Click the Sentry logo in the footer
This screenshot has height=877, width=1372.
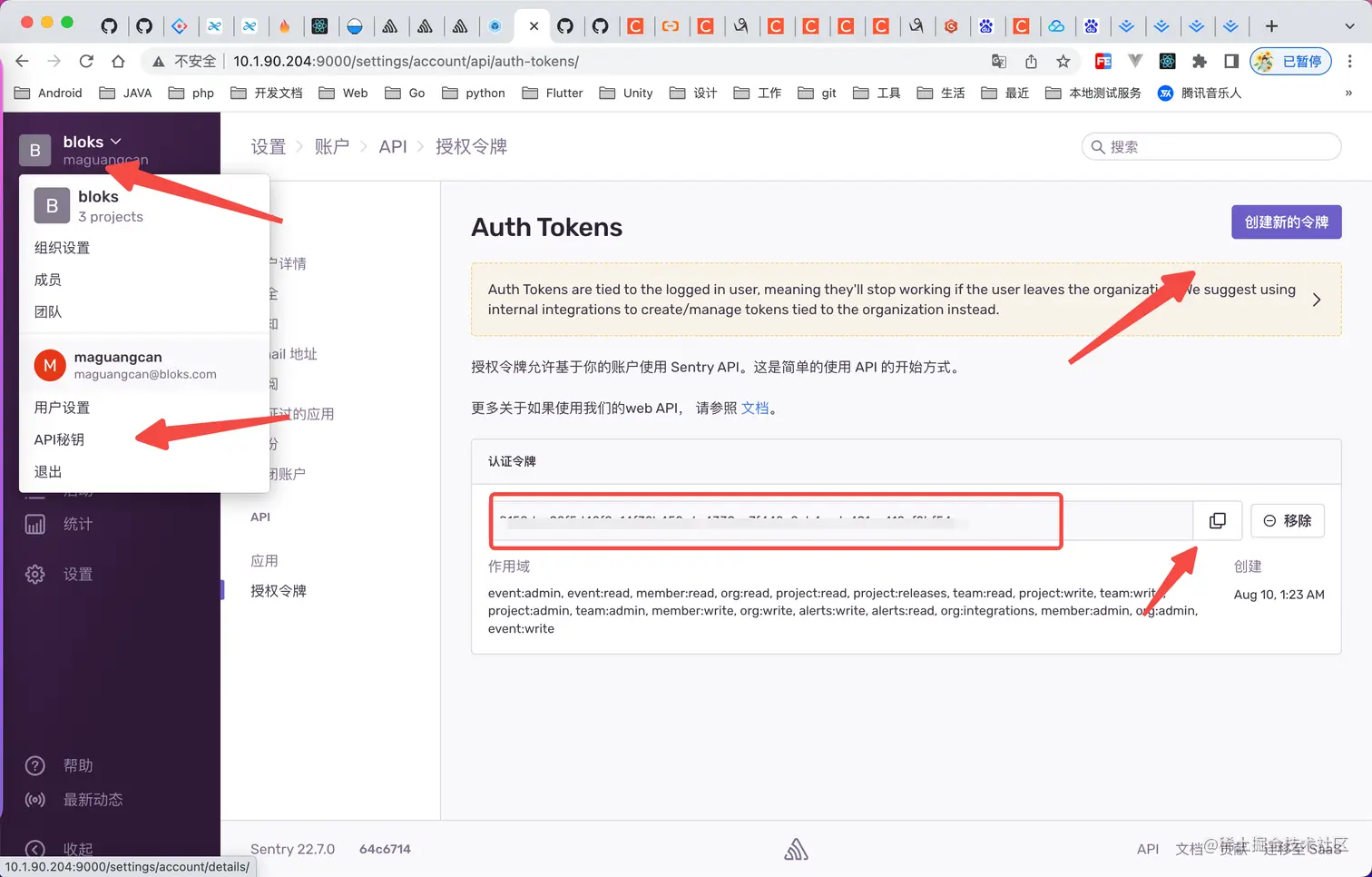tap(796, 850)
